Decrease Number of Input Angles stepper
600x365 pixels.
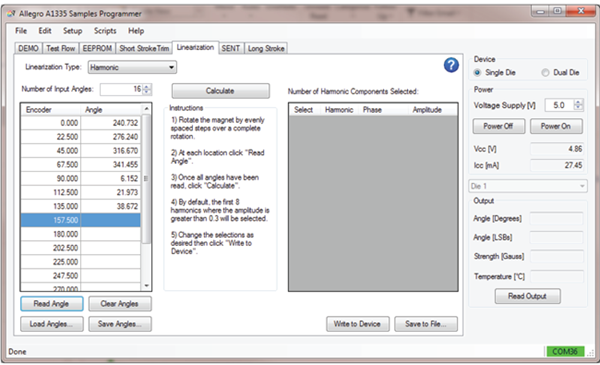[147, 92]
